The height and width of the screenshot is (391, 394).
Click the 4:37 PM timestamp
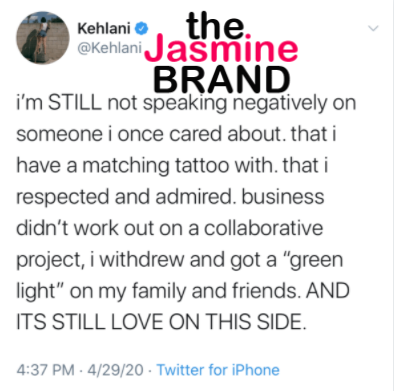[45, 370]
